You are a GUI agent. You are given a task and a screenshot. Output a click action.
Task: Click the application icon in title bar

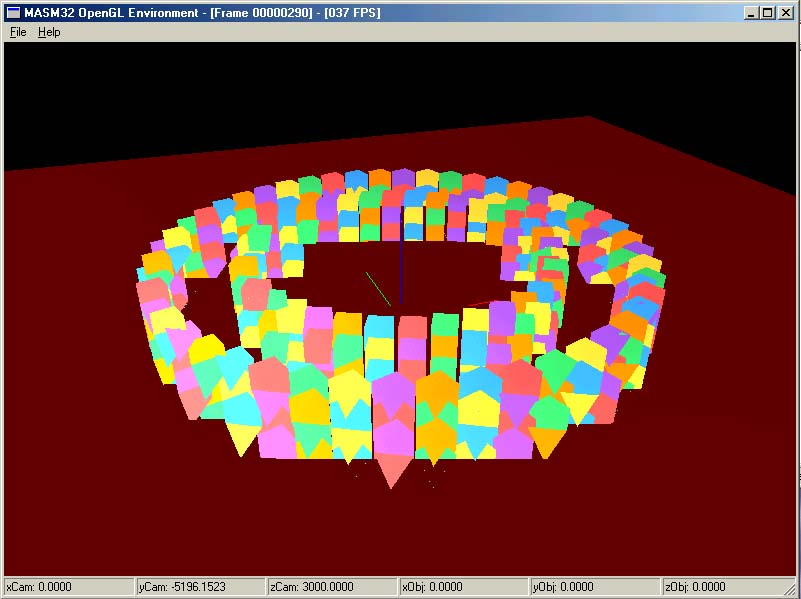pyautogui.click(x=13, y=13)
